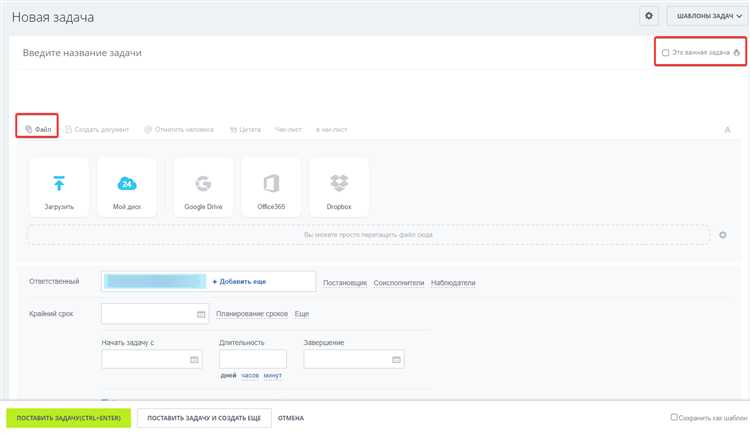This screenshot has height=435, width=750.
Task: Enable the Это важная задача checkbox
Action: pos(666,52)
